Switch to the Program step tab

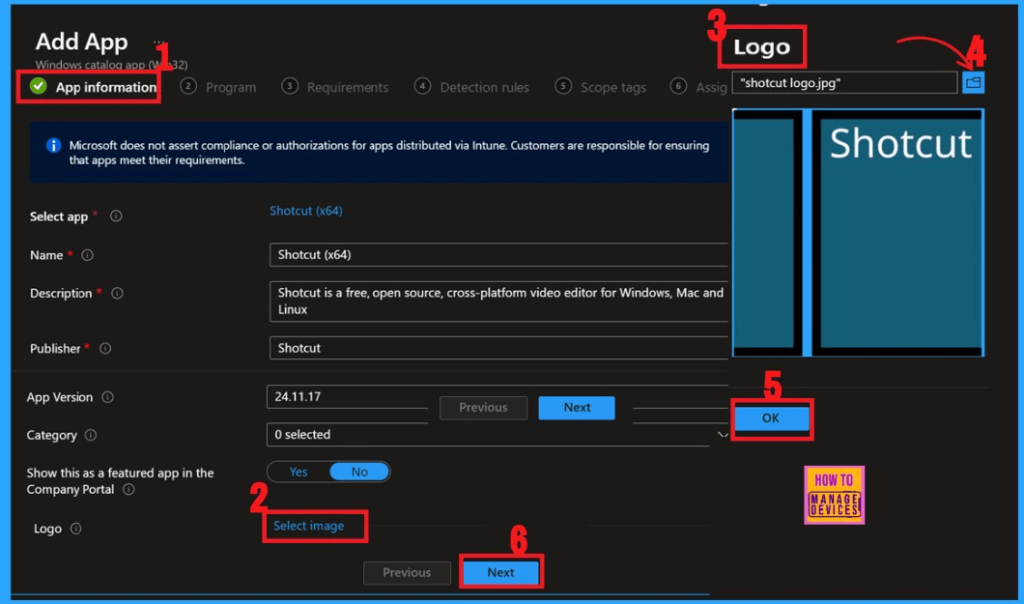[x=218, y=87]
